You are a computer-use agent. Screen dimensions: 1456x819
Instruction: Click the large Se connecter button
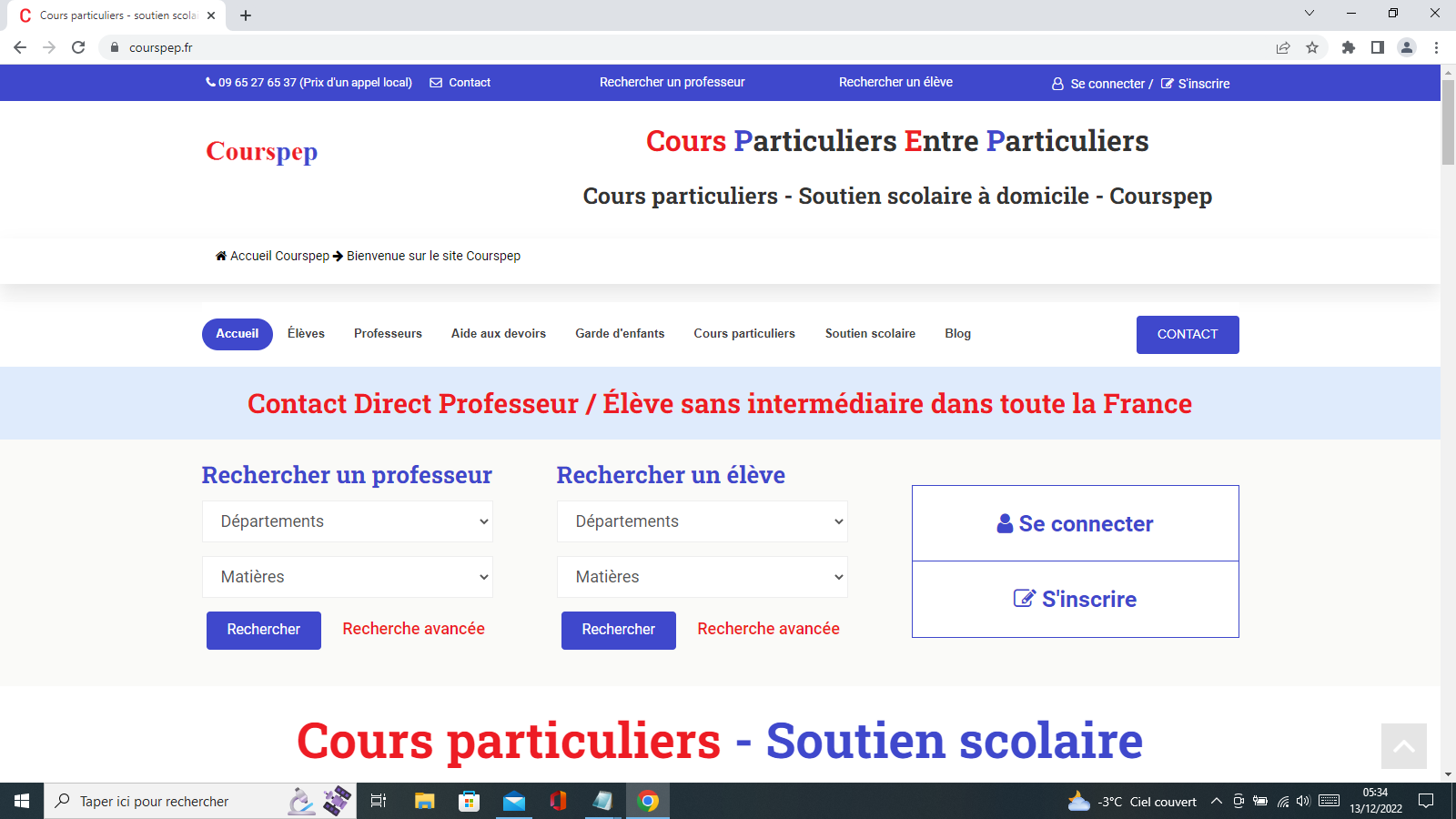coord(1075,523)
